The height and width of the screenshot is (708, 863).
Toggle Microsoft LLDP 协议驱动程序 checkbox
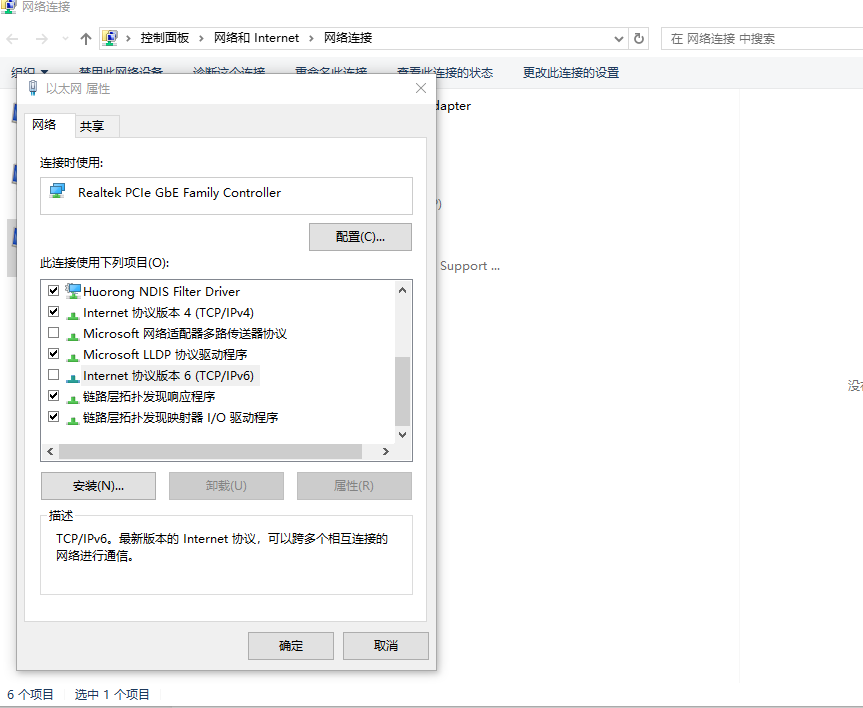pyautogui.click(x=53, y=353)
